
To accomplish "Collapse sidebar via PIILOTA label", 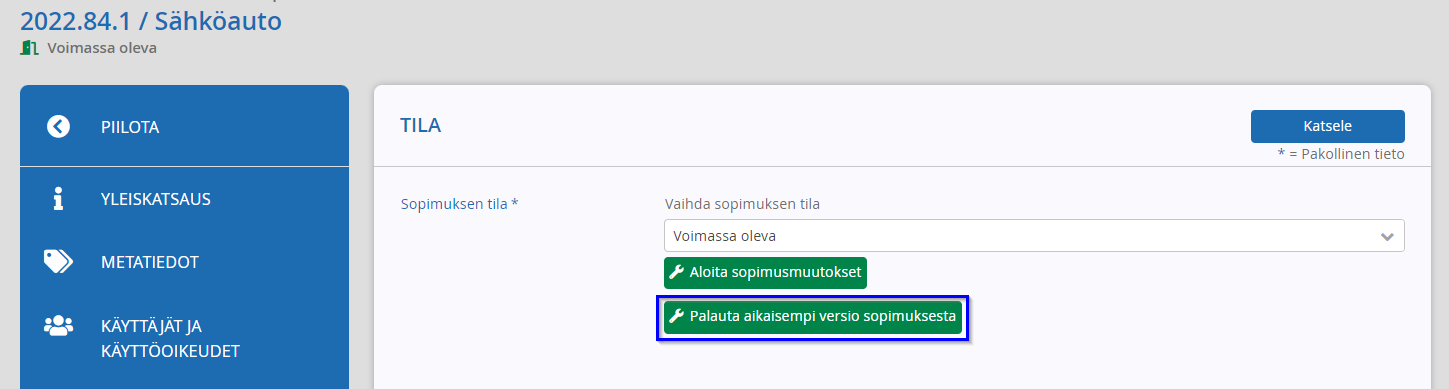I will click(130, 127).
